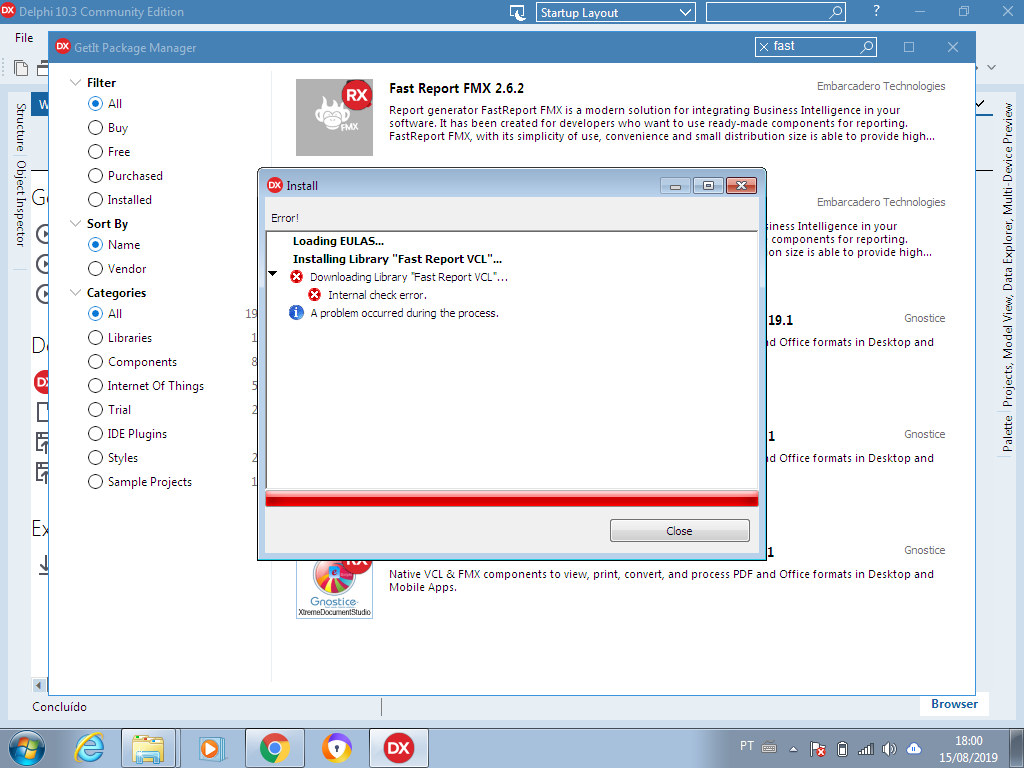Image resolution: width=1024 pixels, height=768 pixels.
Task: Open the Fast Report FMX 2.6.2 title
Action: (x=456, y=88)
